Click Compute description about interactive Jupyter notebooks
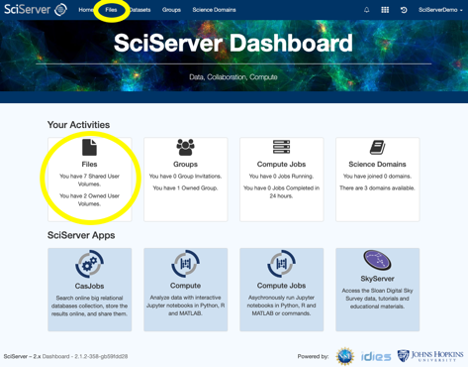This screenshot has height=367, width=468. (185, 305)
